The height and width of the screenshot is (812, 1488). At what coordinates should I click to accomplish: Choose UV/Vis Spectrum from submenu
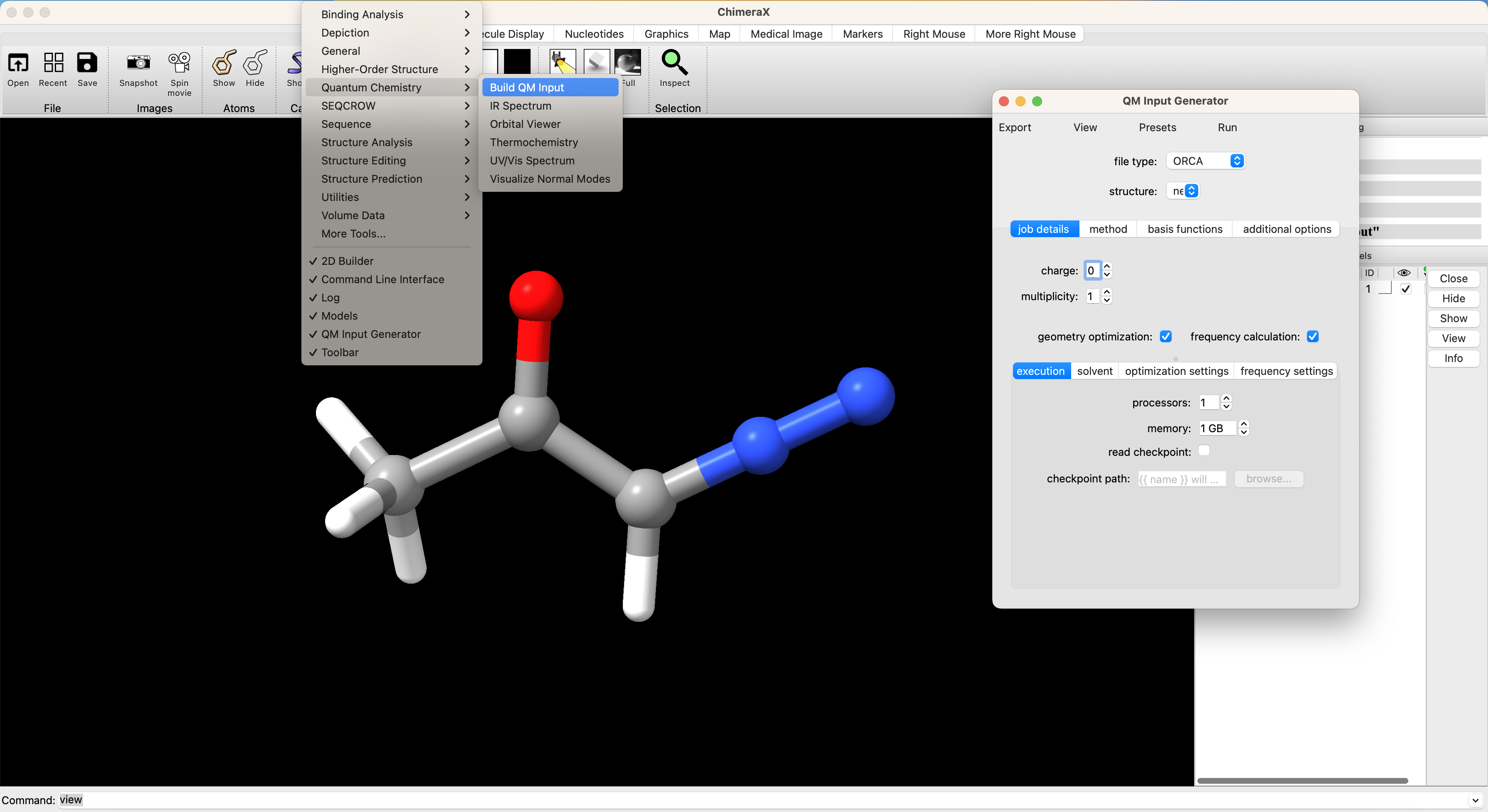click(x=550, y=161)
